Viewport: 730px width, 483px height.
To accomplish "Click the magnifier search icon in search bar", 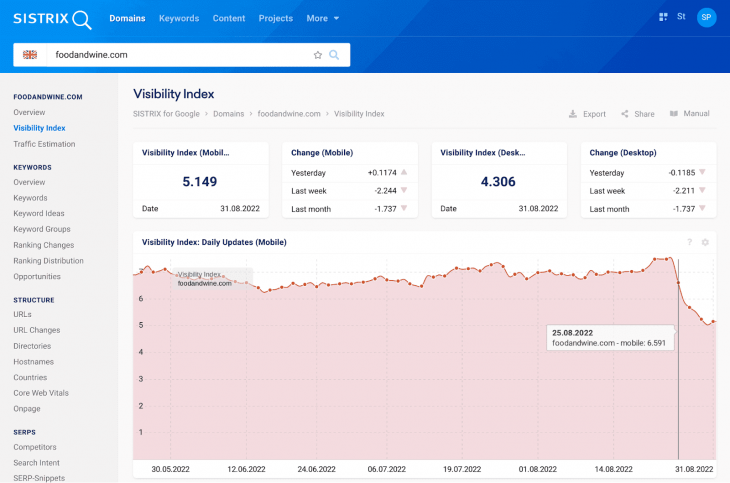I will 335,55.
